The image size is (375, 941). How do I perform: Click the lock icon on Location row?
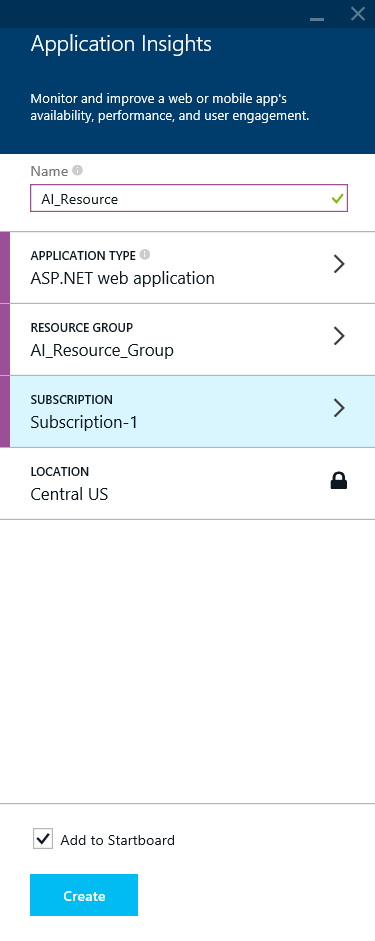click(339, 480)
